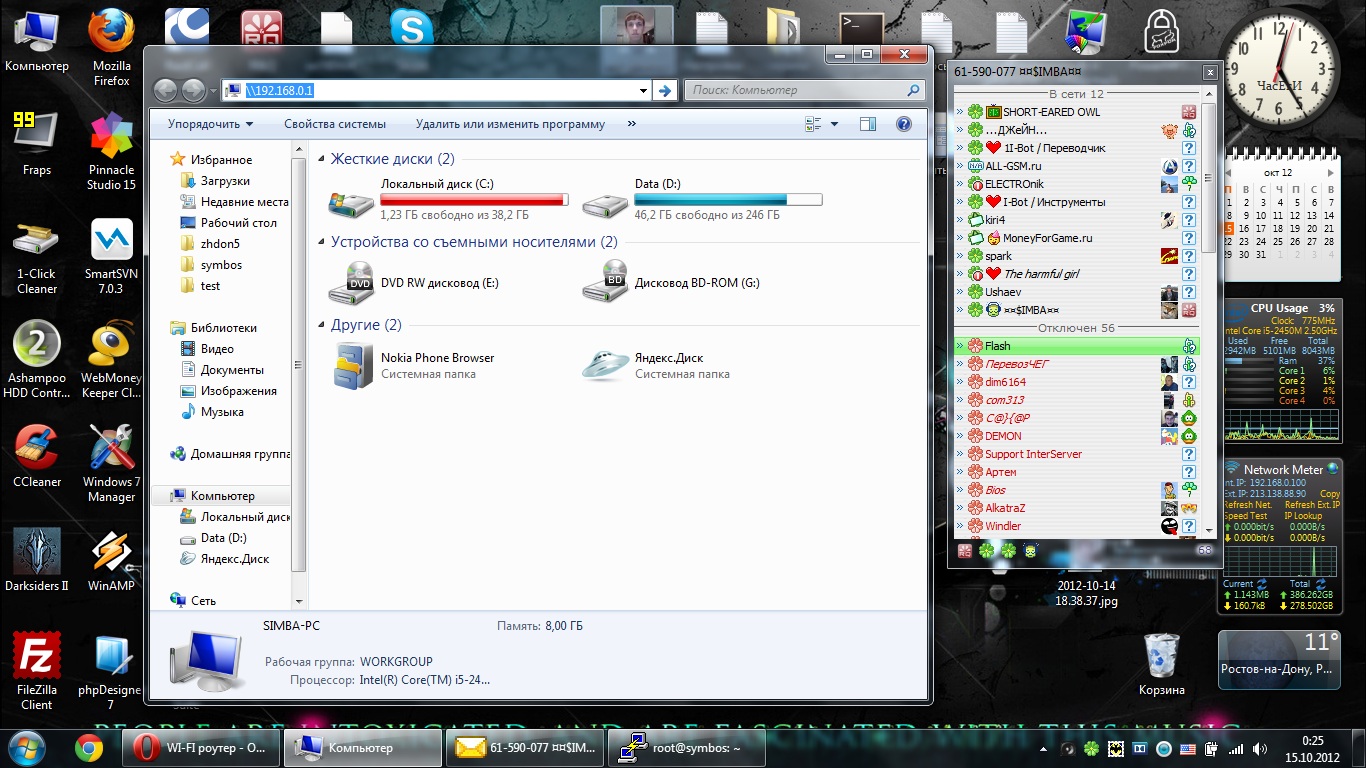Click Удалить или изменить программу
Viewport: 1366px width, 768px height.
510,124
